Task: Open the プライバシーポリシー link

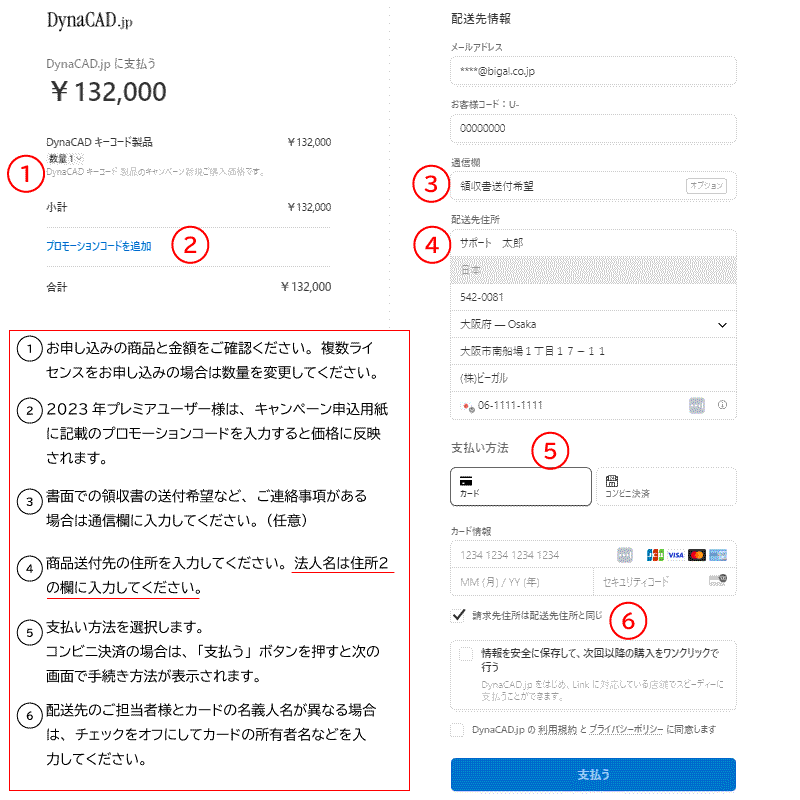Action: click(x=626, y=730)
